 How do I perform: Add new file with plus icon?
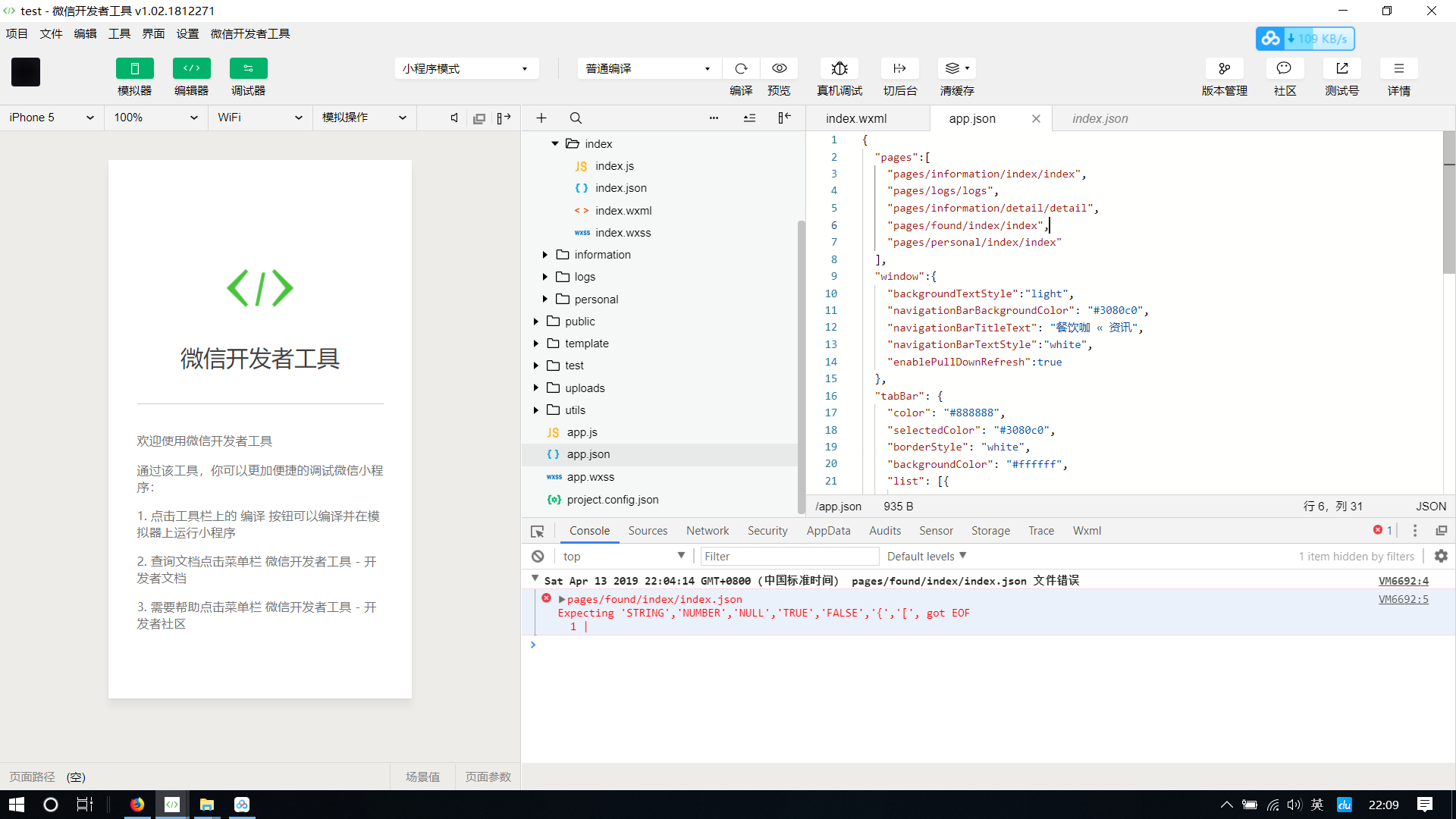click(x=541, y=118)
